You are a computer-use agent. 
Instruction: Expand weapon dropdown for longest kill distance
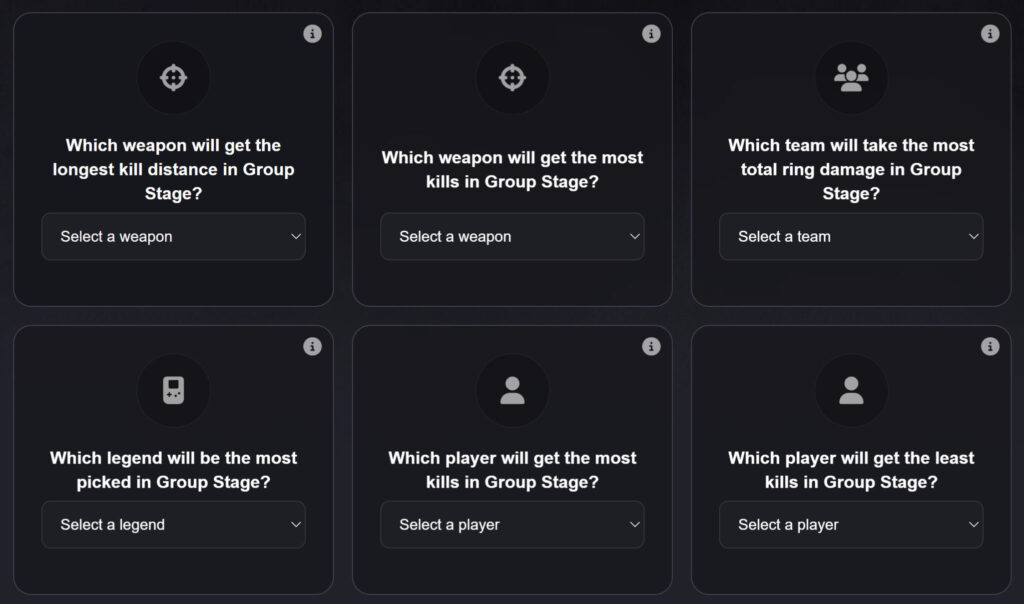point(173,237)
